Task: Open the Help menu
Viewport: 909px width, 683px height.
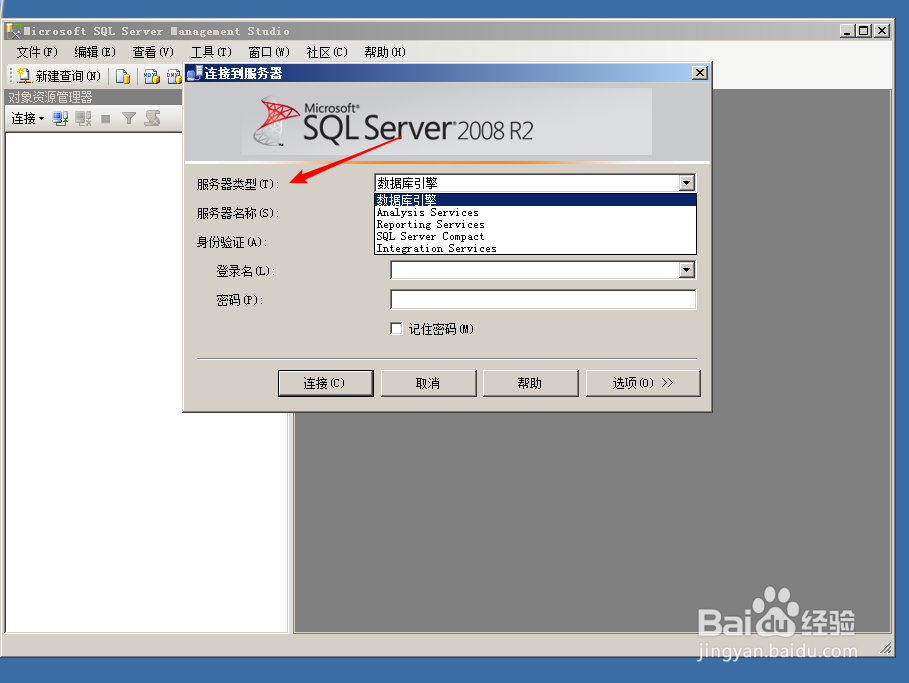Action: [385, 52]
